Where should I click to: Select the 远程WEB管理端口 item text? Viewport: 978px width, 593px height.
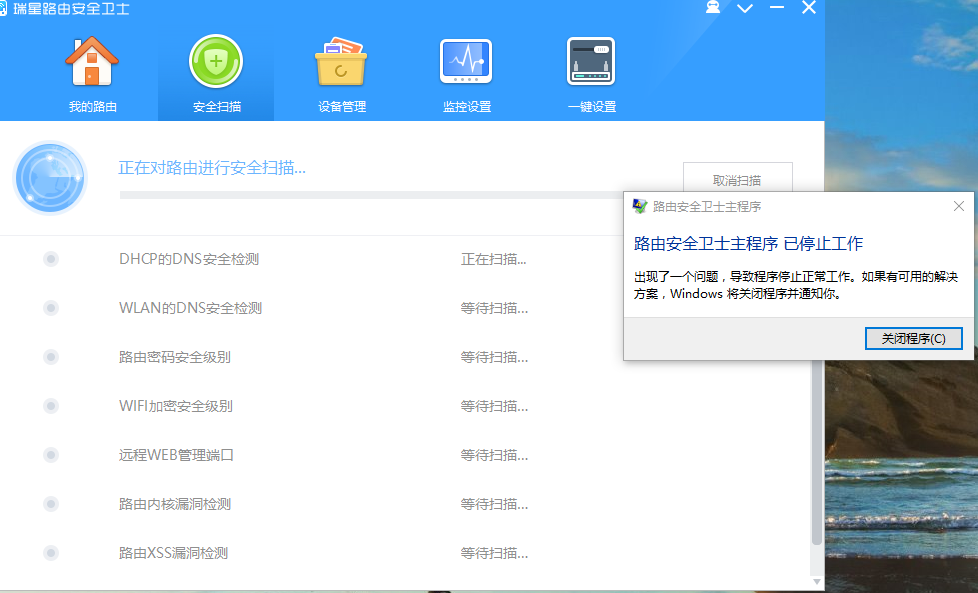click(177, 455)
